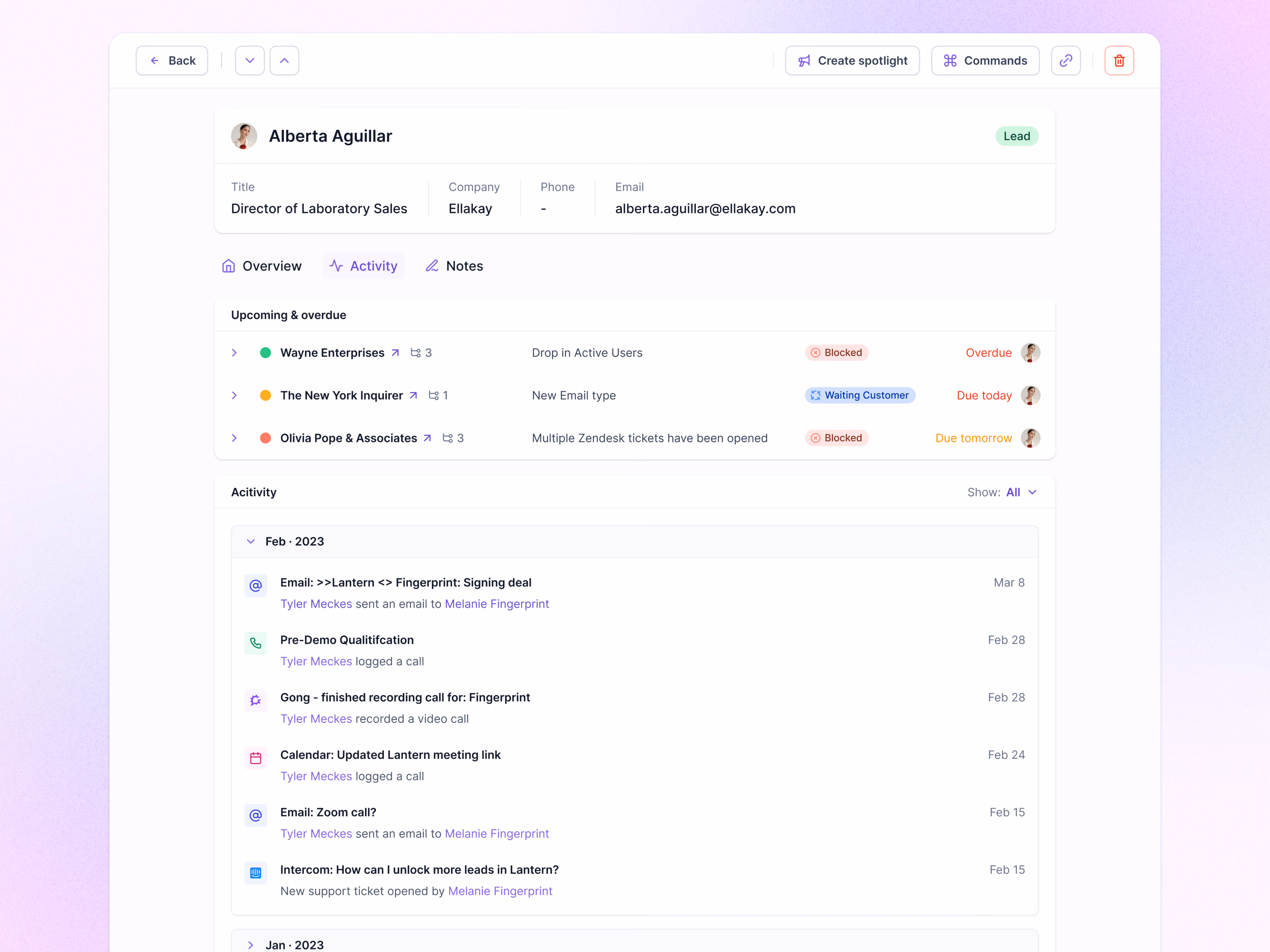Click Due today label
The image size is (1270, 952).
(x=984, y=395)
